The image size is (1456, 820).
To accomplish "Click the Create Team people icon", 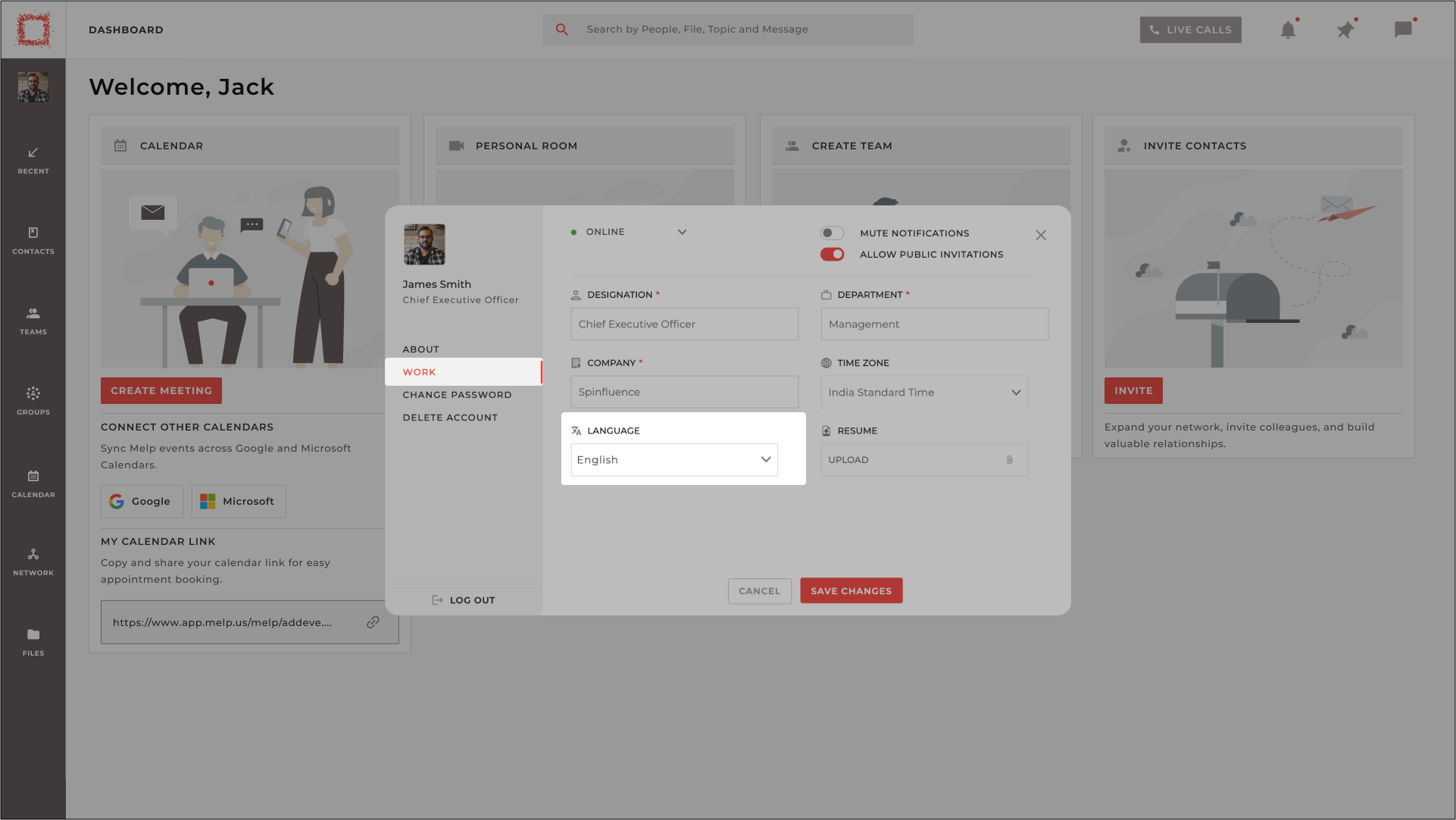I will [x=792, y=146].
